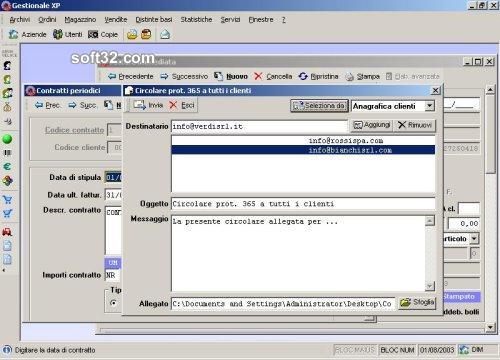Click Stampa printer icon in background toolbar
Screen dimensions: 500x360
coord(349,77)
